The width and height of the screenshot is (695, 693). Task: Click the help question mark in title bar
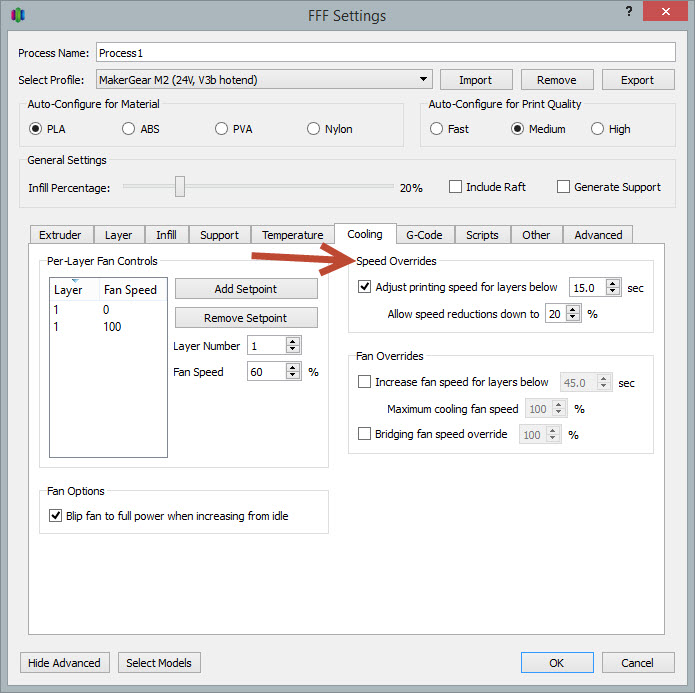coord(627,12)
